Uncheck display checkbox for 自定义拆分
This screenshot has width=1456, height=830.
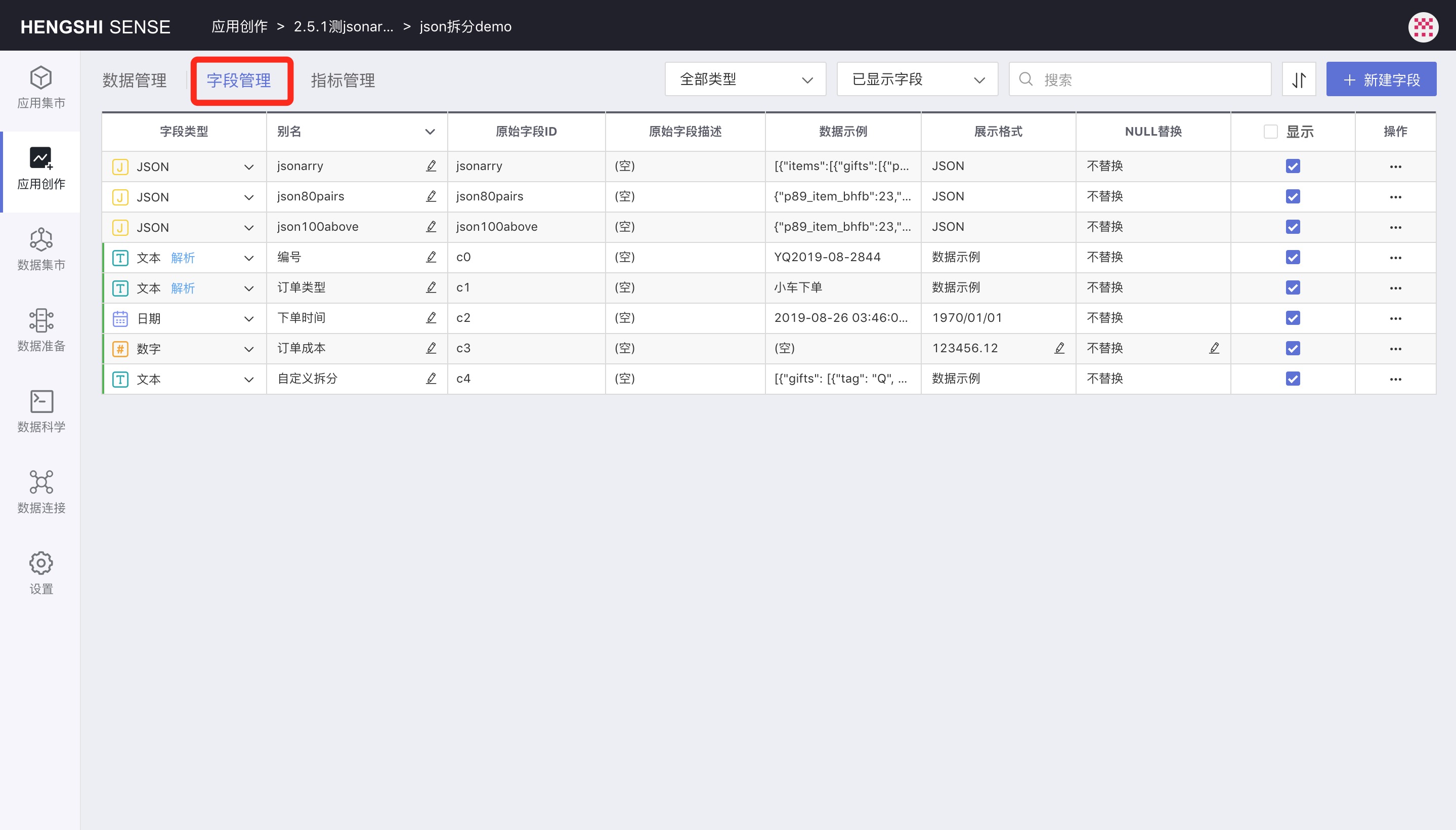tap(1293, 379)
